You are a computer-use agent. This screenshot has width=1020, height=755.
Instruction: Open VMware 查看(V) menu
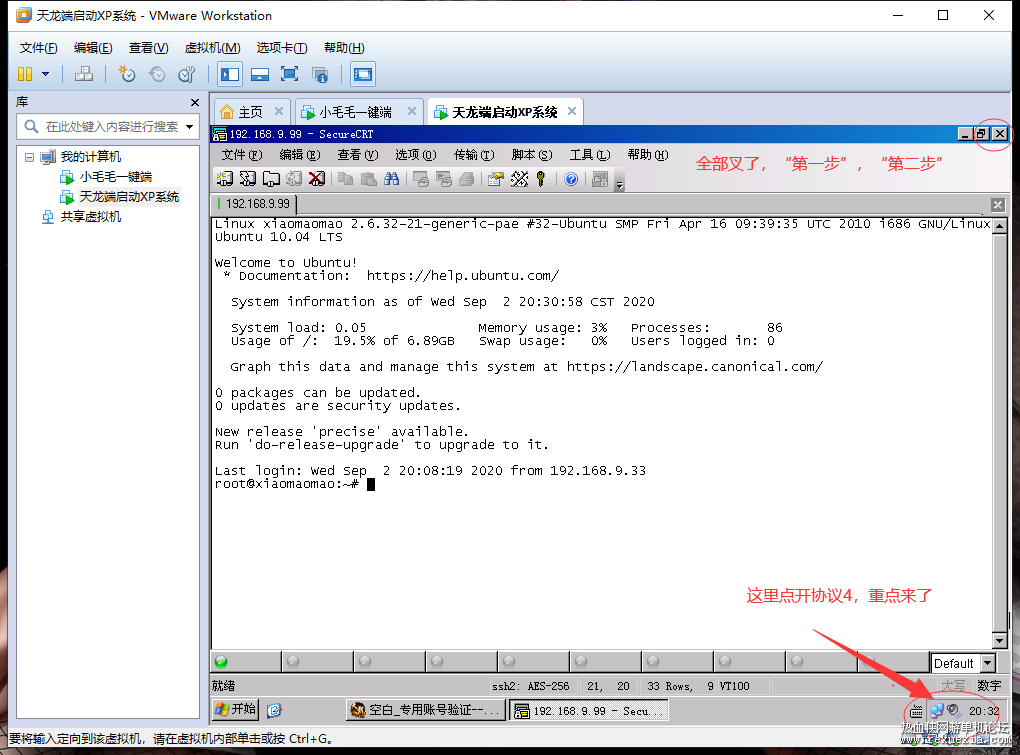click(148, 47)
